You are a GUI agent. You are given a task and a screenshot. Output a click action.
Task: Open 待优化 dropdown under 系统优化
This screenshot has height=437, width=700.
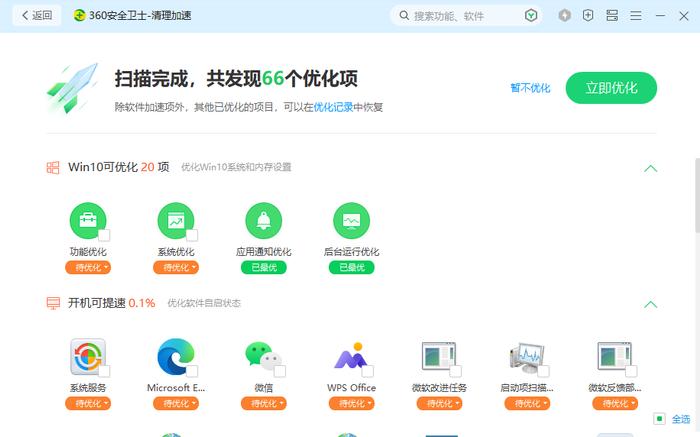pyautogui.click(x=176, y=267)
